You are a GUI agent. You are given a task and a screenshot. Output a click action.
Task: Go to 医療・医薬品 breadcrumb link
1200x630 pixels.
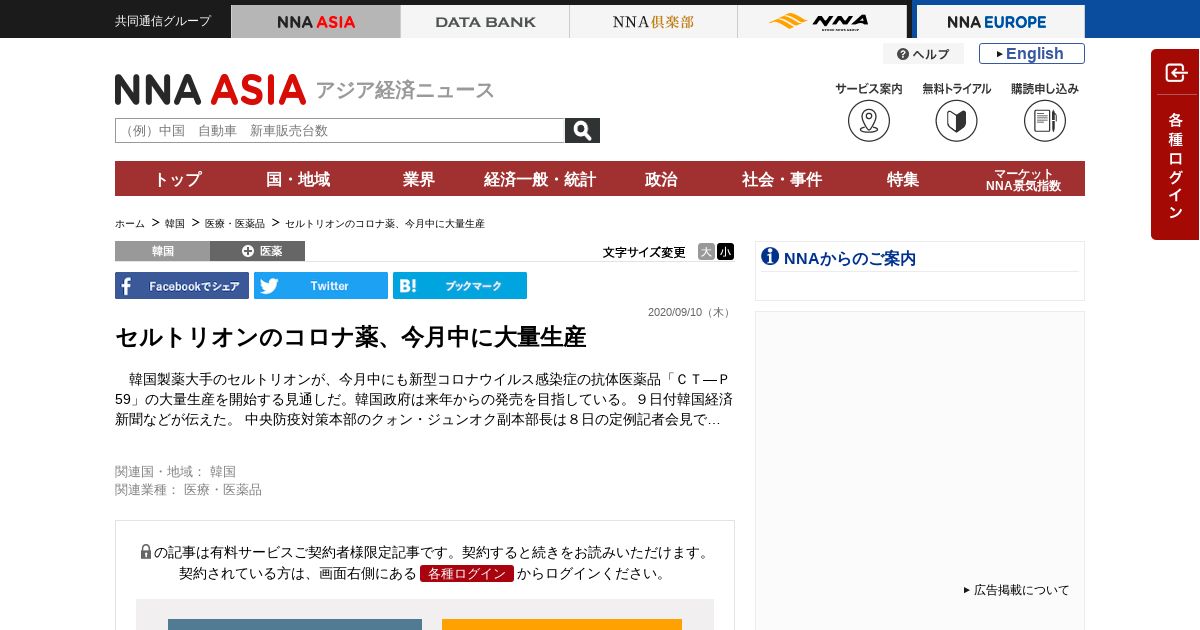coord(235,224)
